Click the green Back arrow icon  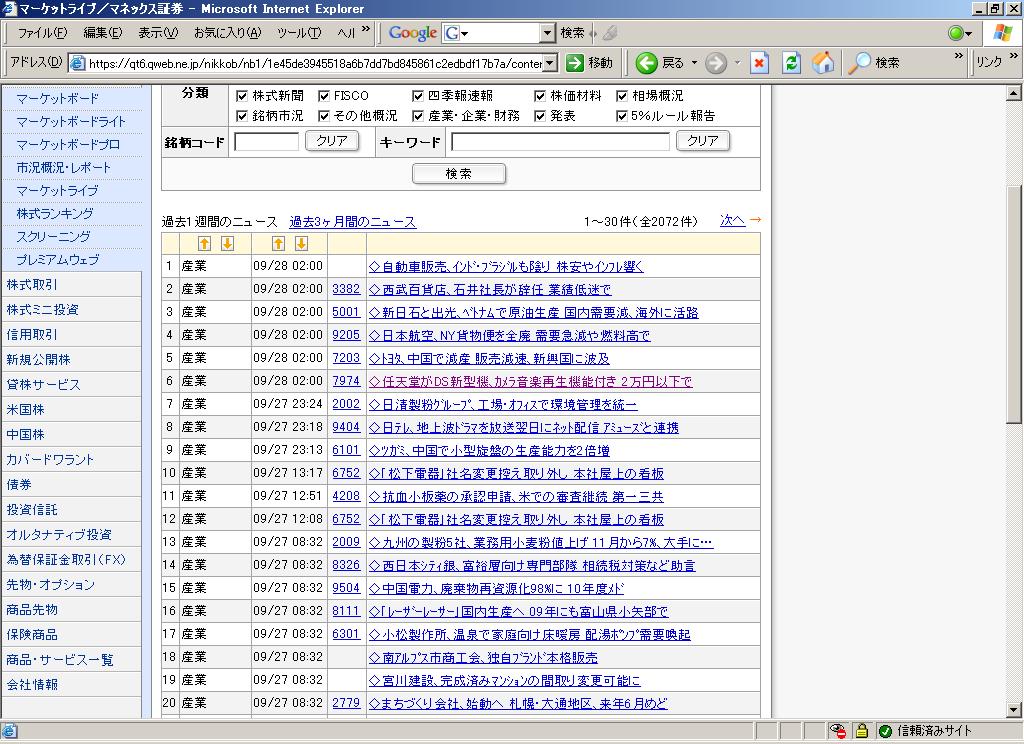point(647,63)
